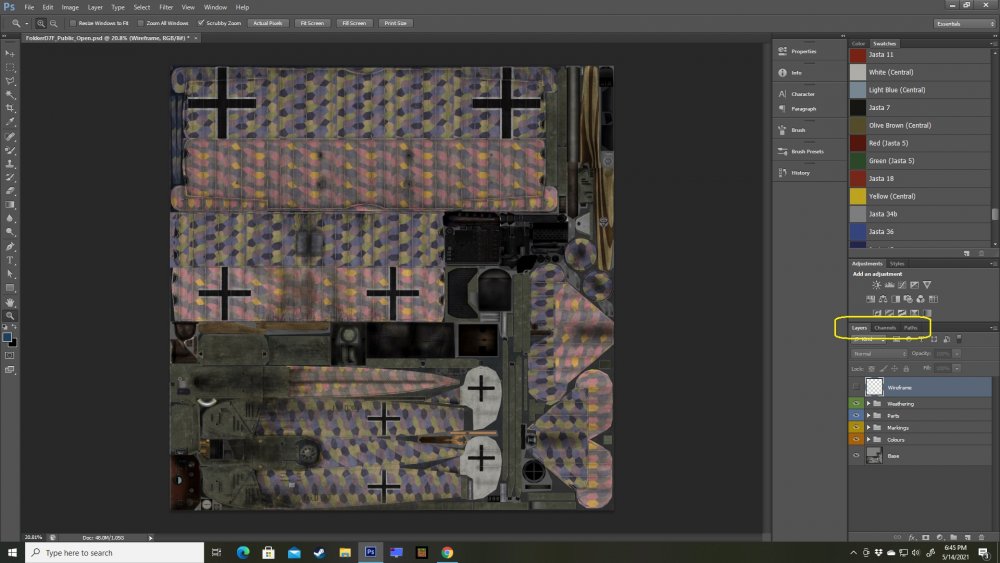Open the Brush Presets panel
1000x563 pixels.
(807, 151)
